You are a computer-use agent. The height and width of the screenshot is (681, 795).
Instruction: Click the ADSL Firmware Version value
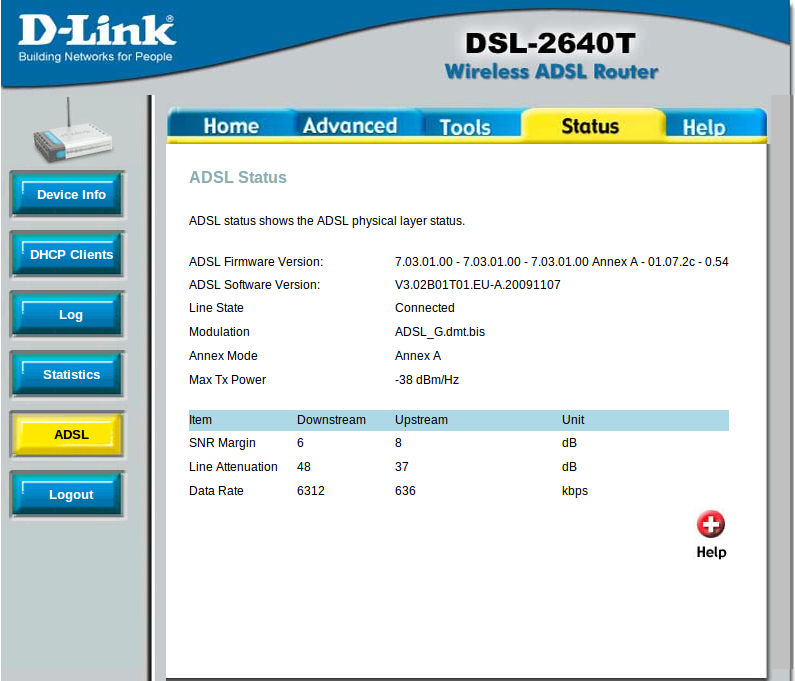561,262
